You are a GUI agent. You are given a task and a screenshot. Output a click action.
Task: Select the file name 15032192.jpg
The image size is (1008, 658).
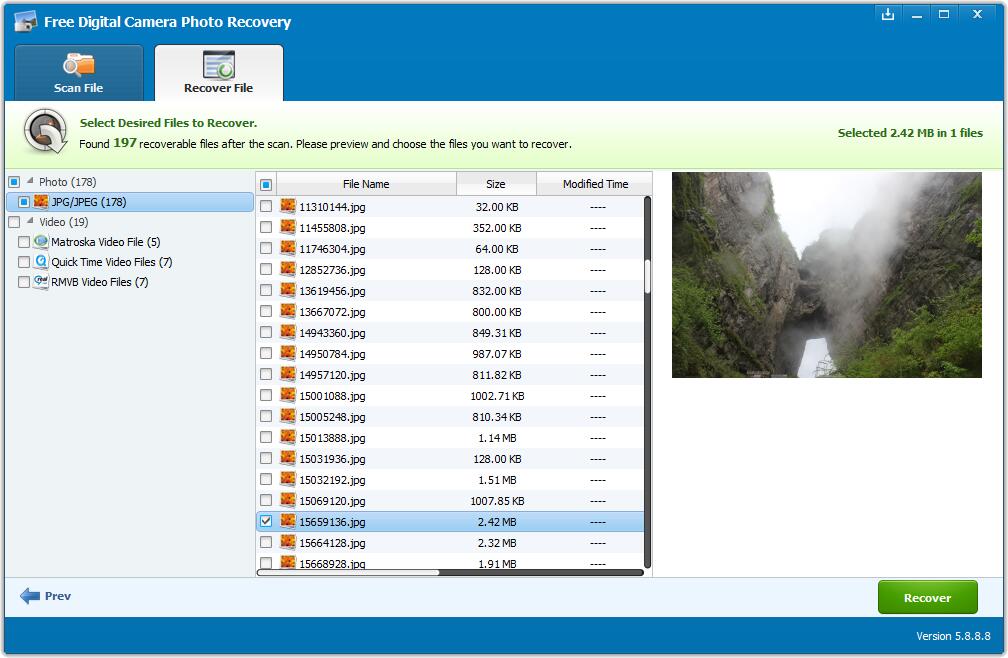pos(332,480)
